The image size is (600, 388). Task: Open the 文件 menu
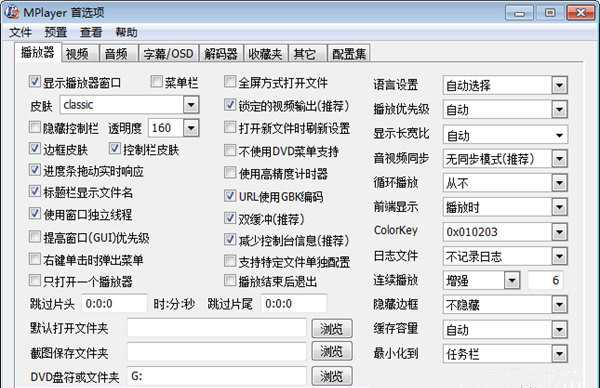(x=20, y=32)
